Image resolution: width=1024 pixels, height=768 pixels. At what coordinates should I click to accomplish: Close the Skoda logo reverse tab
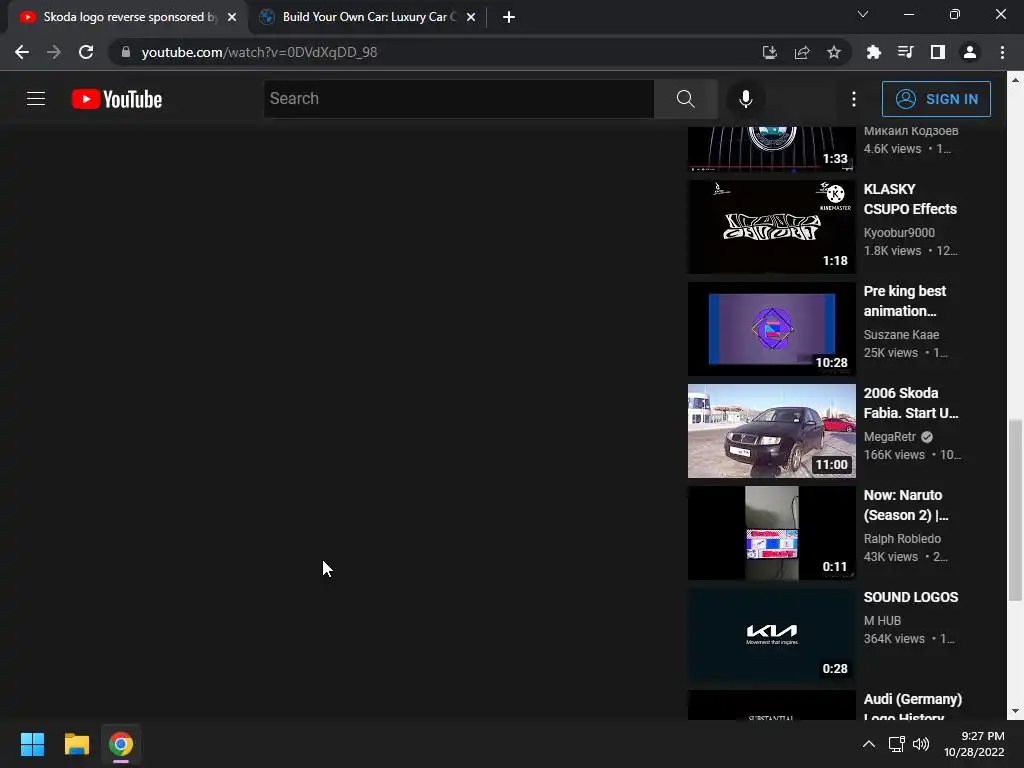[232, 17]
